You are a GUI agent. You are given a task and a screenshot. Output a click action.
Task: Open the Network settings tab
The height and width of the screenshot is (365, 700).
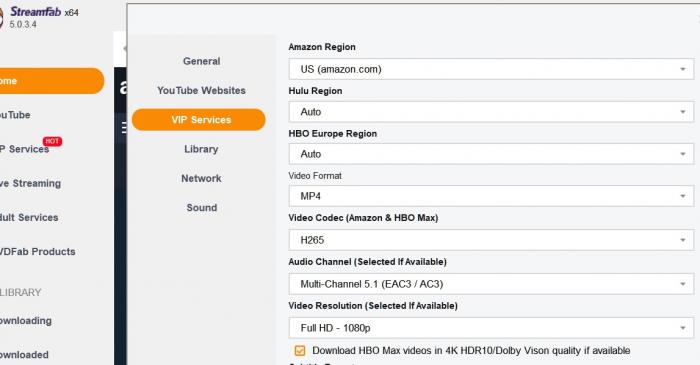(201, 178)
